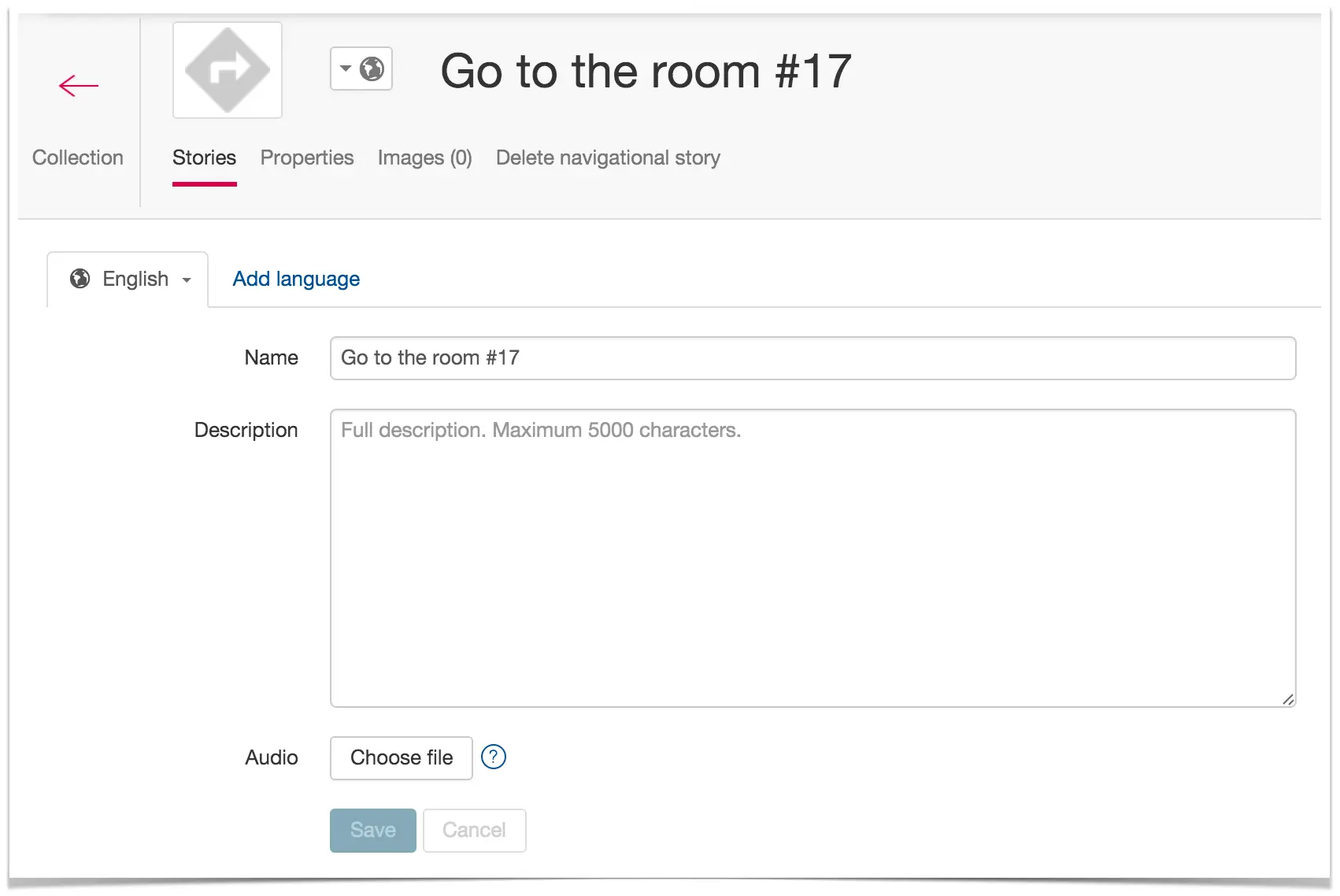Click into the Description text area

813,558
